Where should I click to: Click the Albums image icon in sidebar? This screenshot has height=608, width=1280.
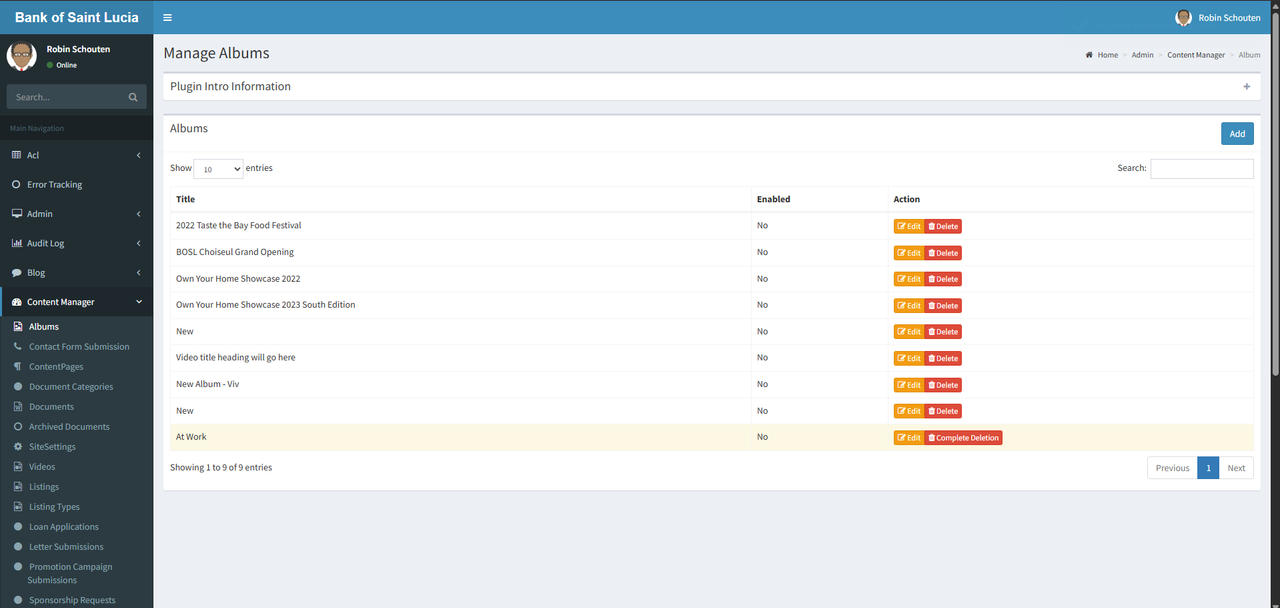19,326
